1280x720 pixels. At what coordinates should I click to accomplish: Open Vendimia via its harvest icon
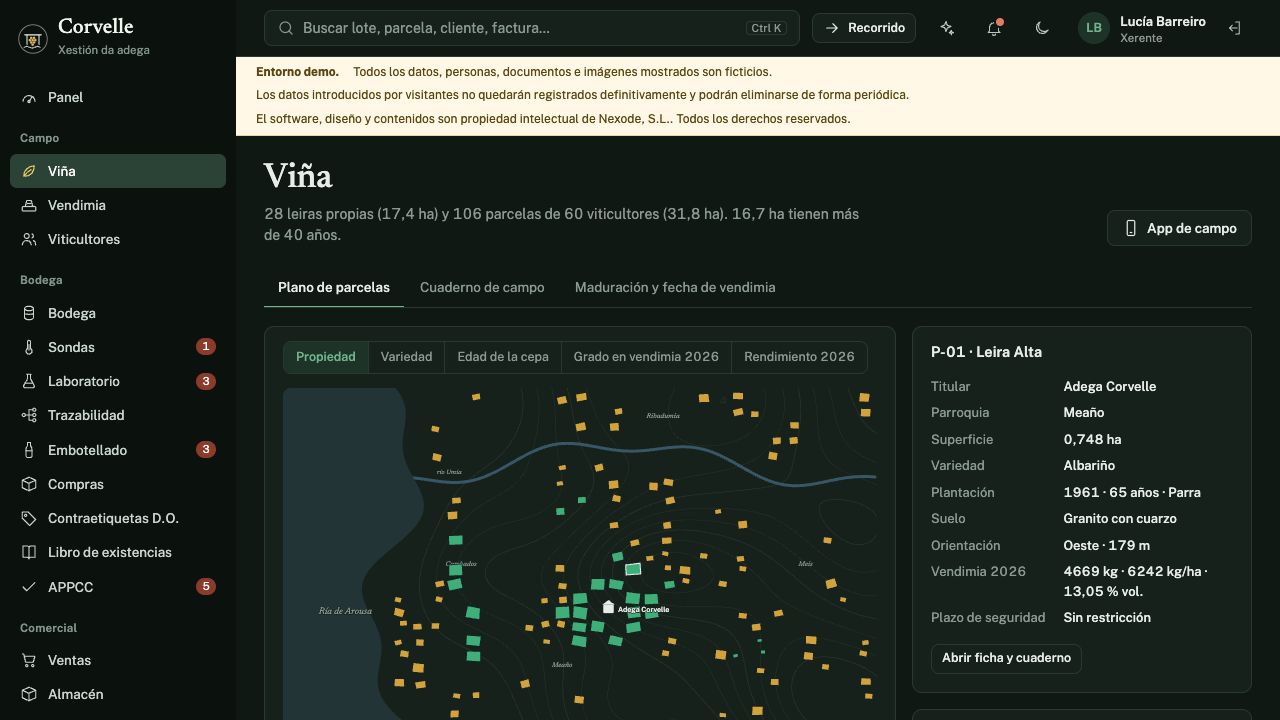pos(29,206)
